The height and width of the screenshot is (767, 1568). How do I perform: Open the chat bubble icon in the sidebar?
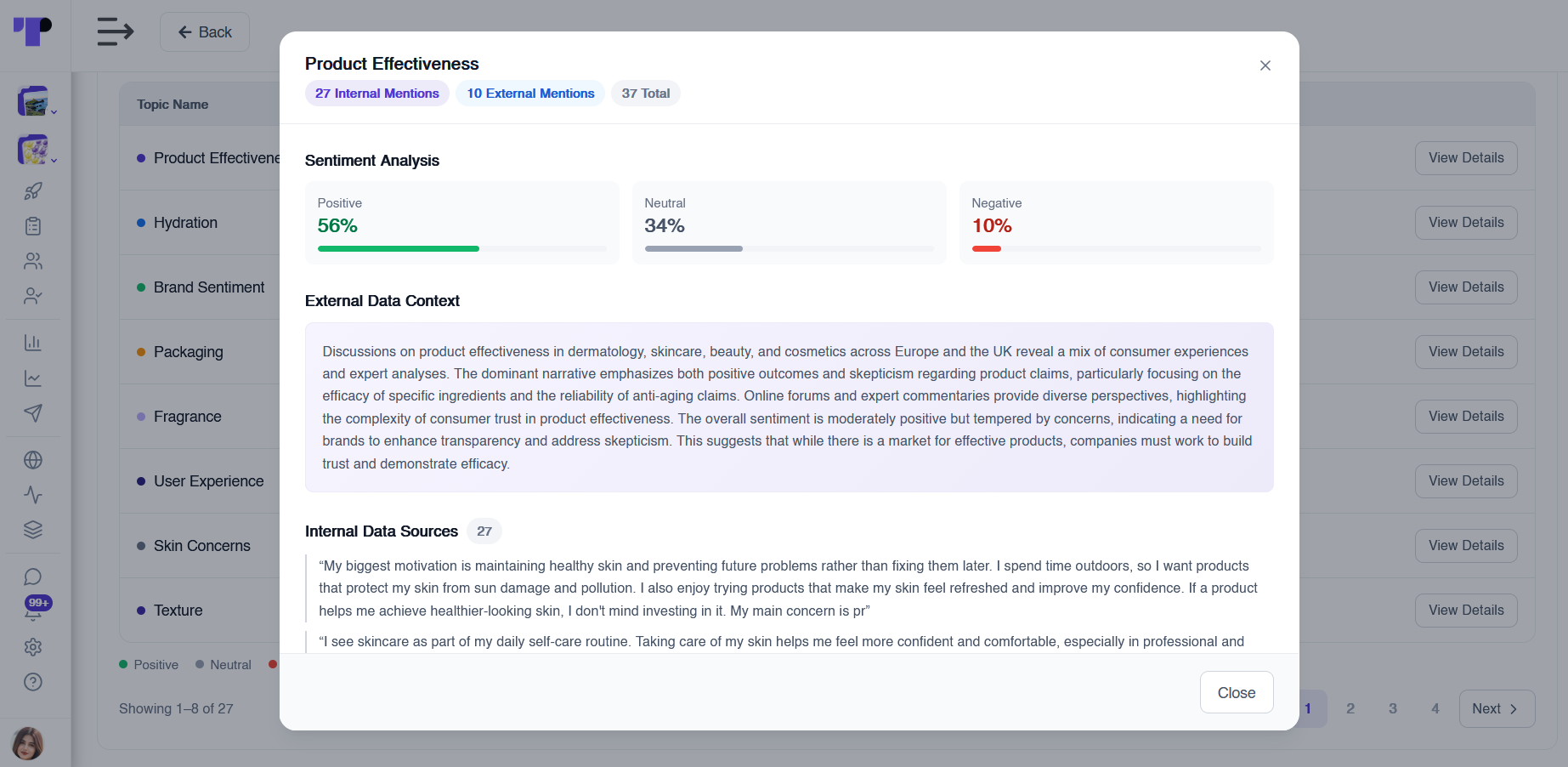coord(33,577)
